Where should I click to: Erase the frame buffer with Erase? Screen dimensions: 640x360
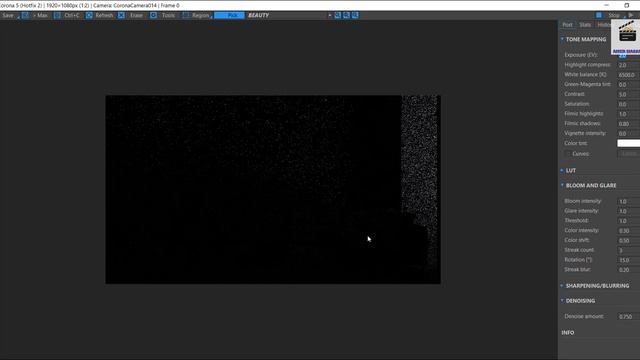[x=131, y=16]
